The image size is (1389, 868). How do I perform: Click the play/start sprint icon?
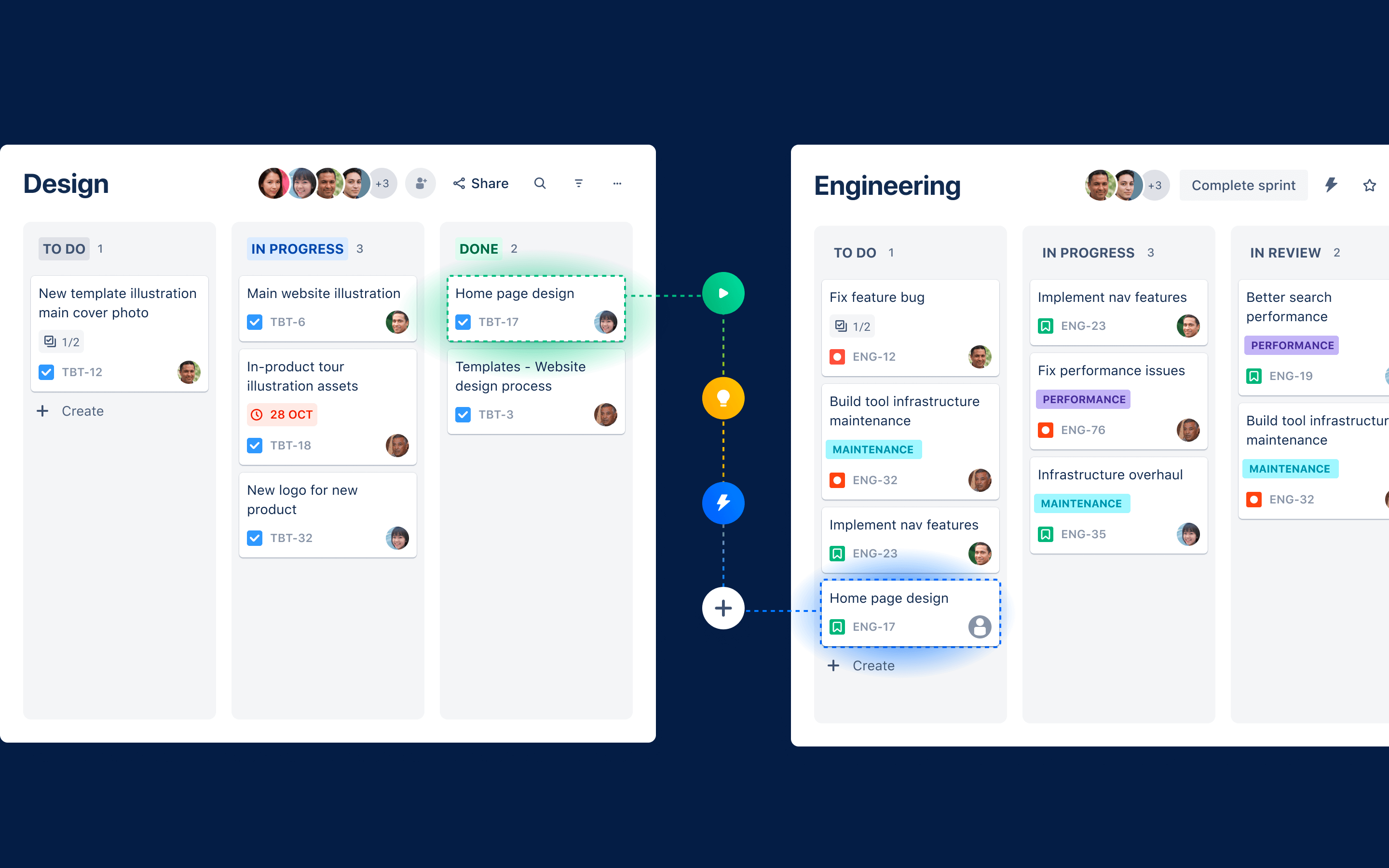(723, 293)
